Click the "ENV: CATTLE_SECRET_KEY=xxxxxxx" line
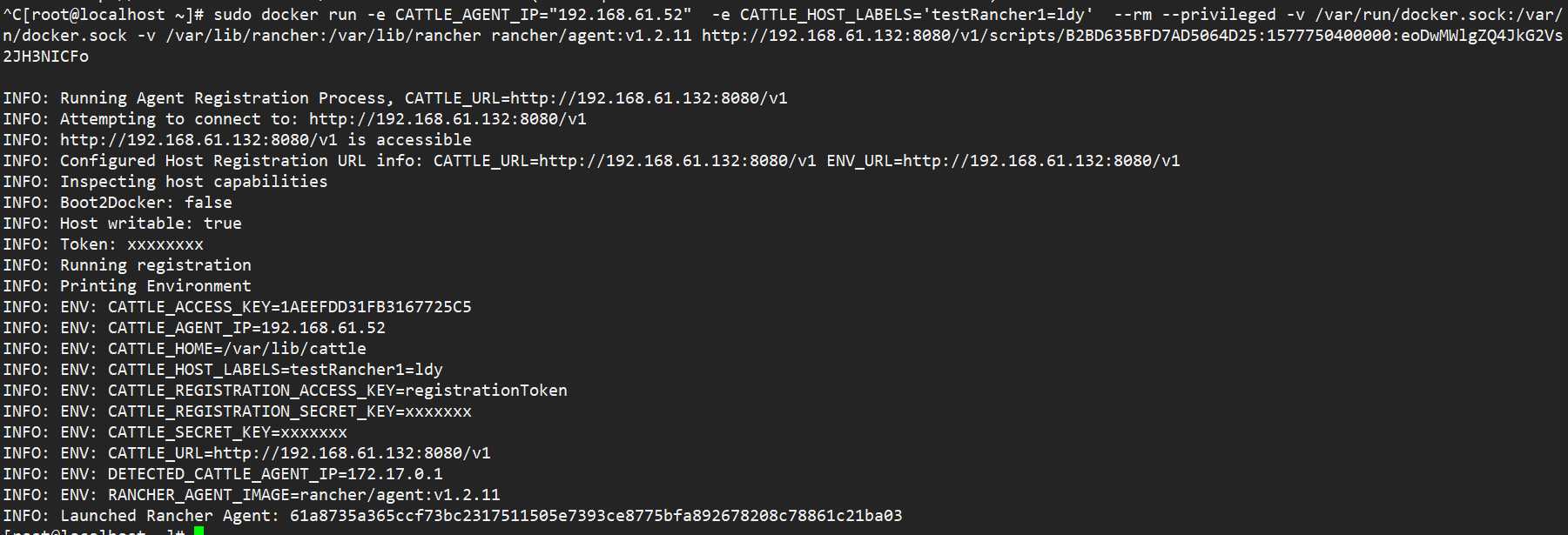The height and width of the screenshot is (535, 1568). click(203, 432)
